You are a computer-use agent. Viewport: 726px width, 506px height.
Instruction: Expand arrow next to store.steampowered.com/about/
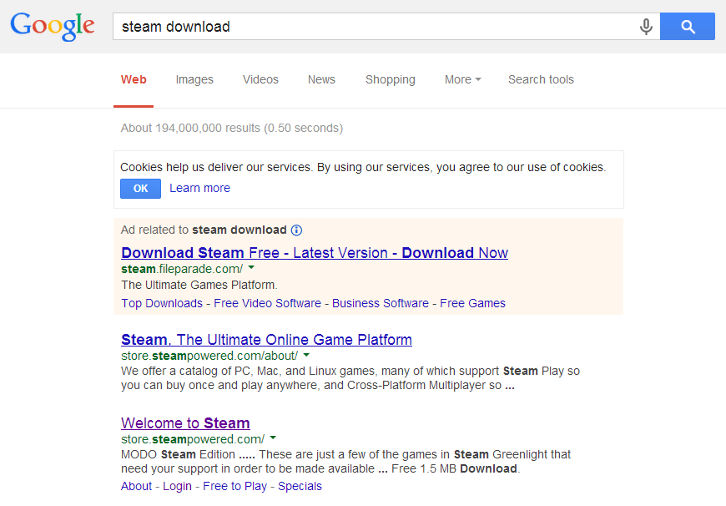pyautogui.click(x=306, y=355)
